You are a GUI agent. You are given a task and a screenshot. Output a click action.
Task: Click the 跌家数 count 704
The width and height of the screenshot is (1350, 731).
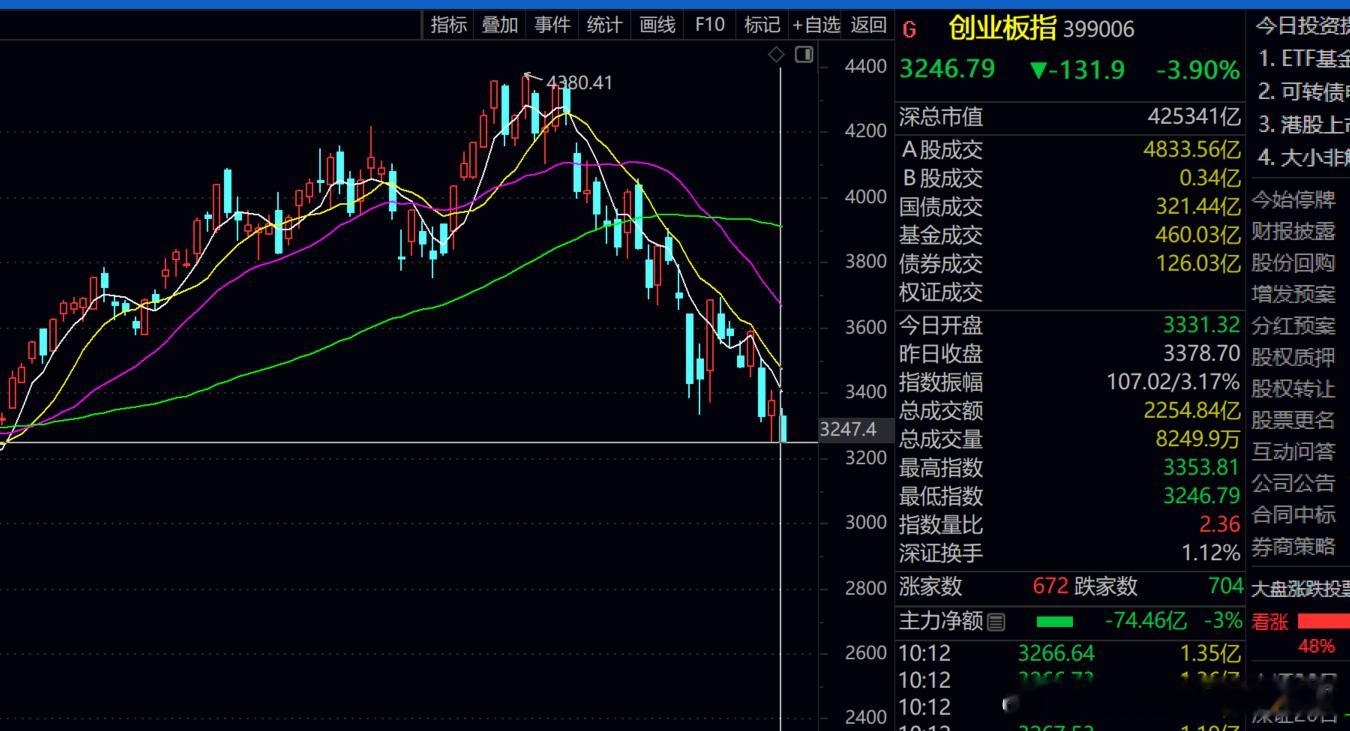point(1225,586)
